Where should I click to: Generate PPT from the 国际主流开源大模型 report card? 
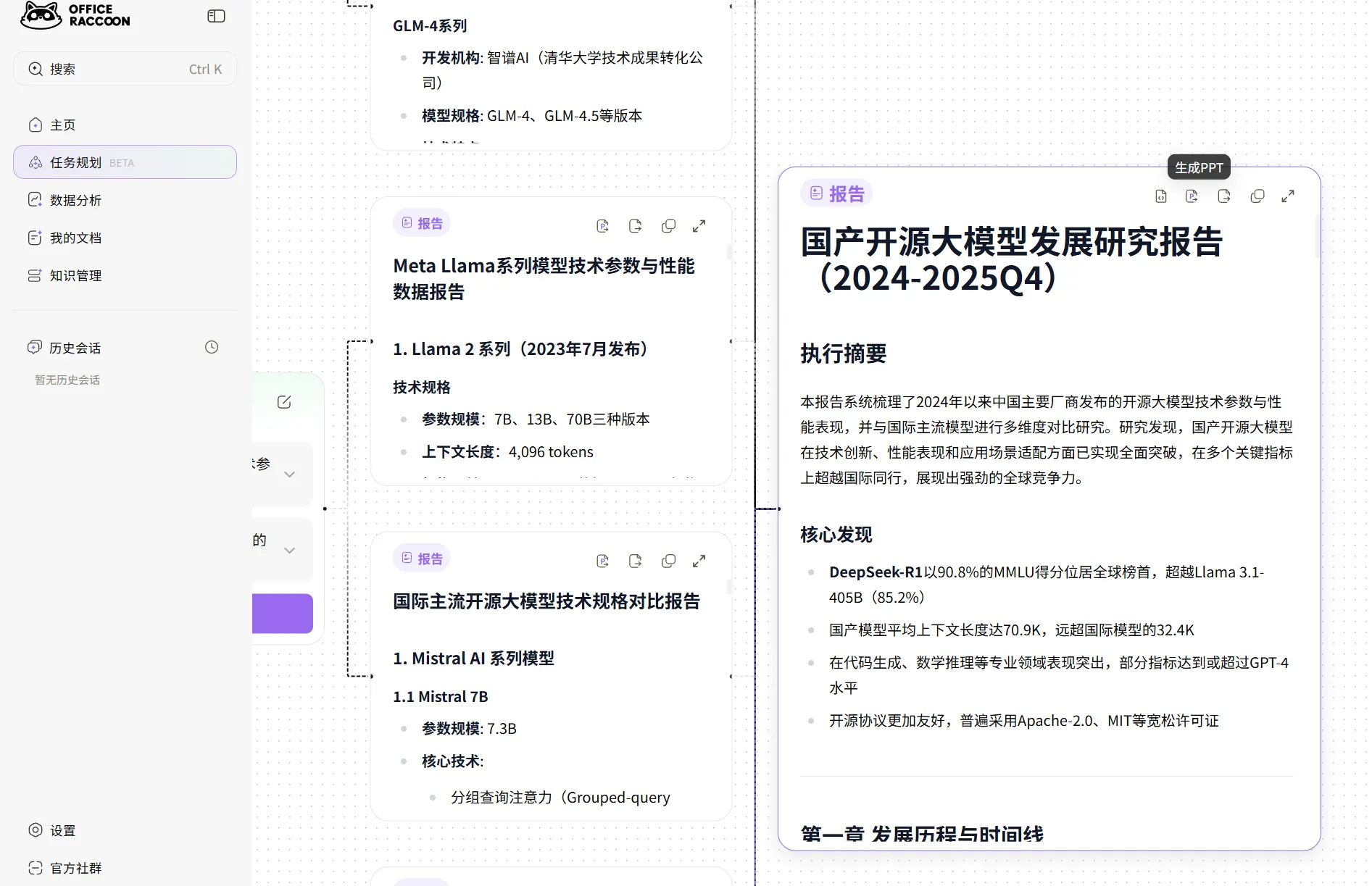pos(602,561)
